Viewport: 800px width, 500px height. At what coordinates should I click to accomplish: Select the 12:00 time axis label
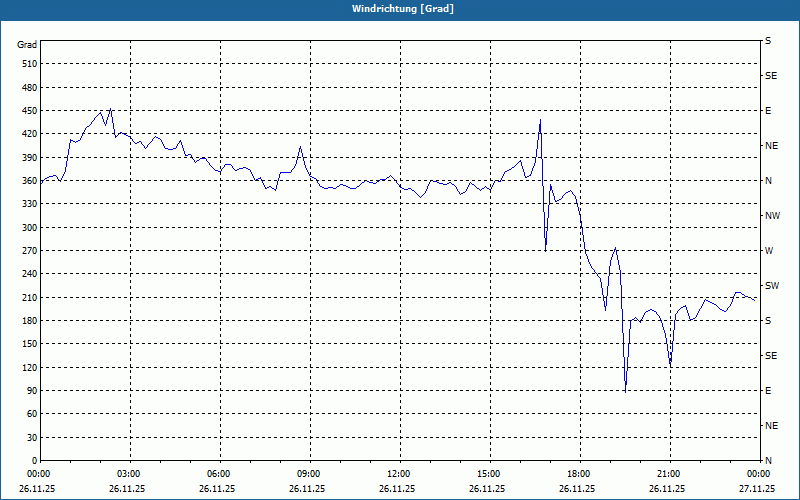(x=399, y=474)
